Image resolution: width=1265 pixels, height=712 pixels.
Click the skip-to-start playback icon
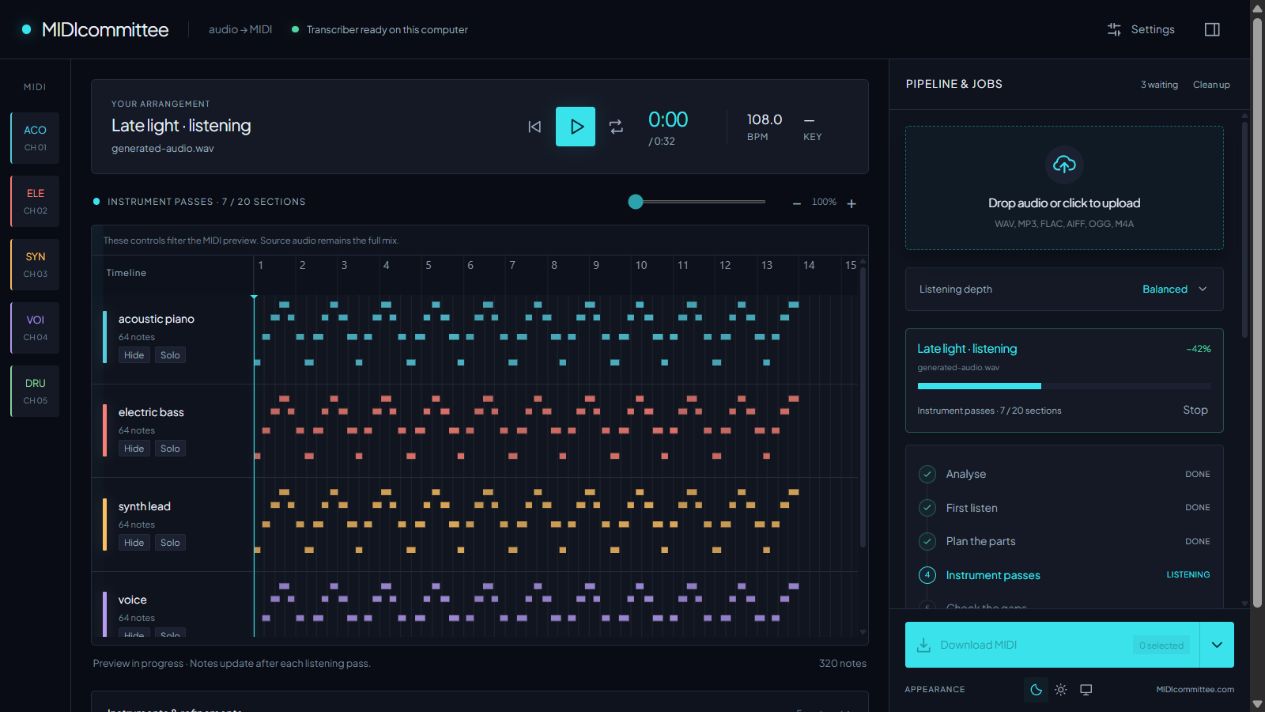pyautogui.click(x=534, y=126)
